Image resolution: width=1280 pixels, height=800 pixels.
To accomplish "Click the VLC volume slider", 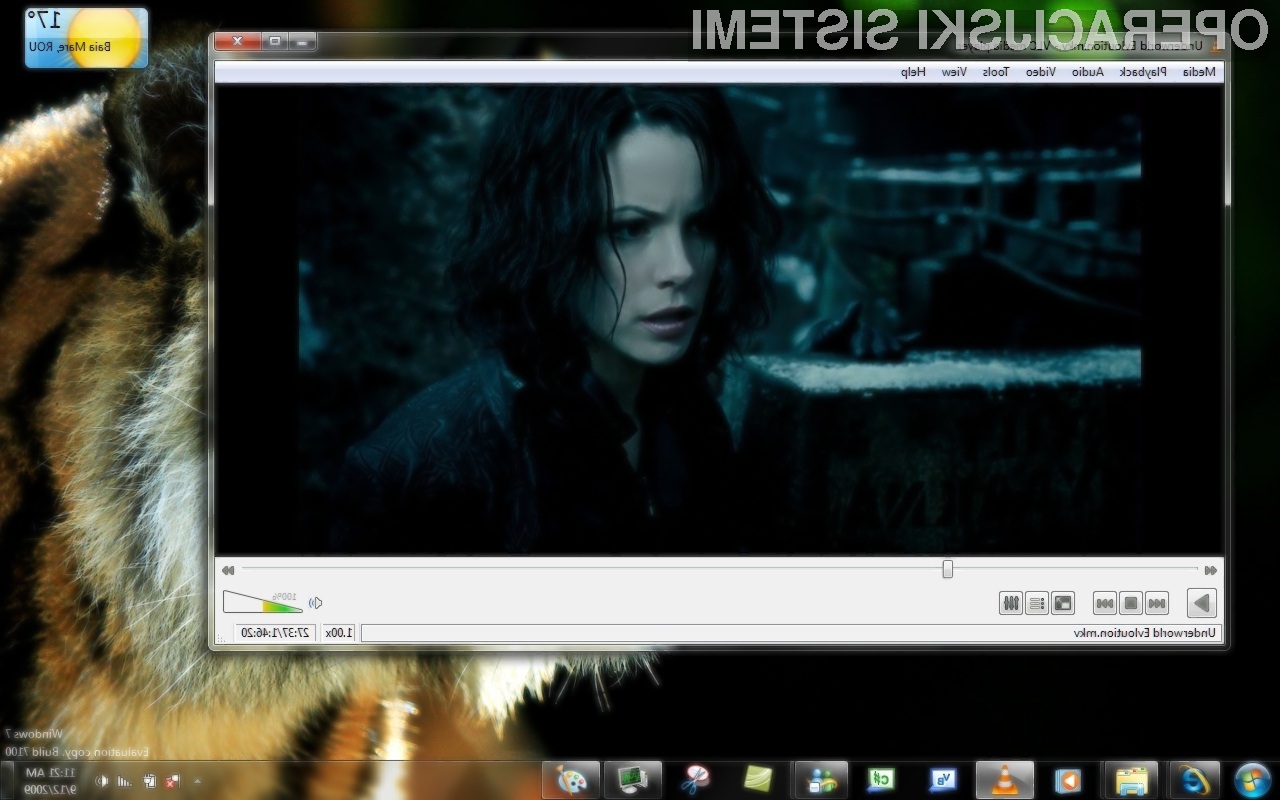I will (262, 601).
